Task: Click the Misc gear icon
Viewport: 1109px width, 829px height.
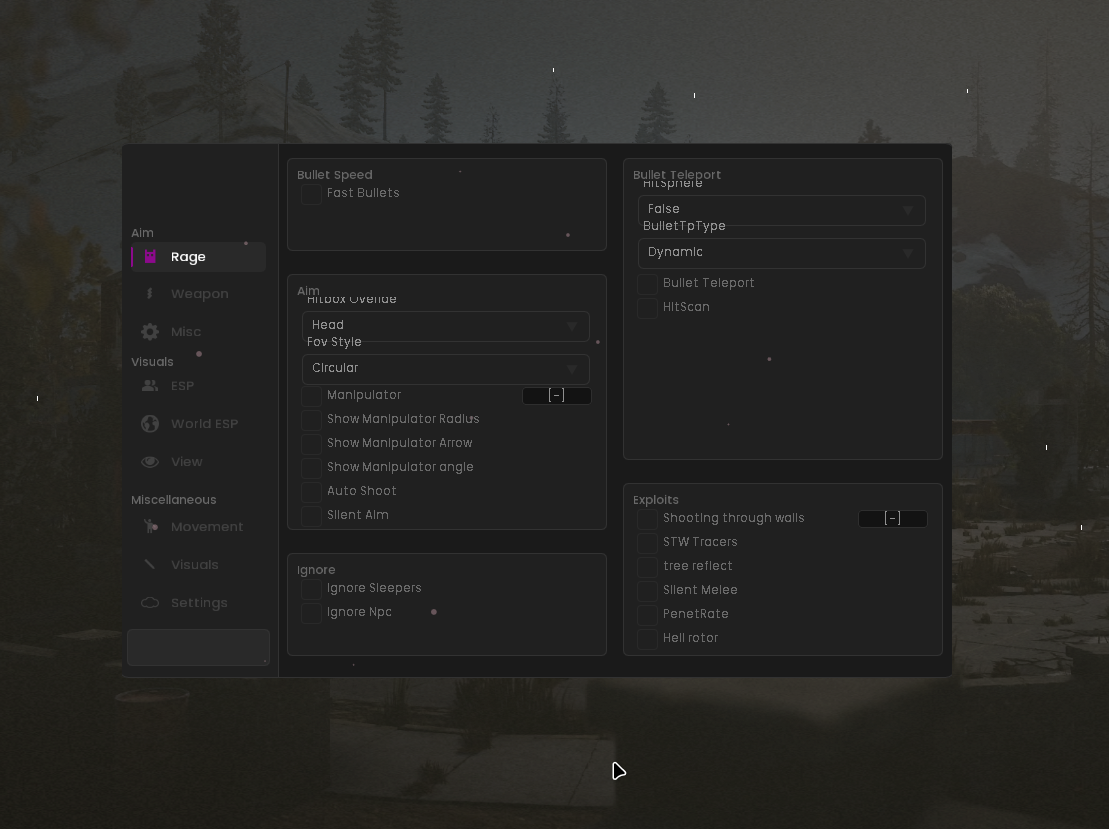Action: click(150, 332)
